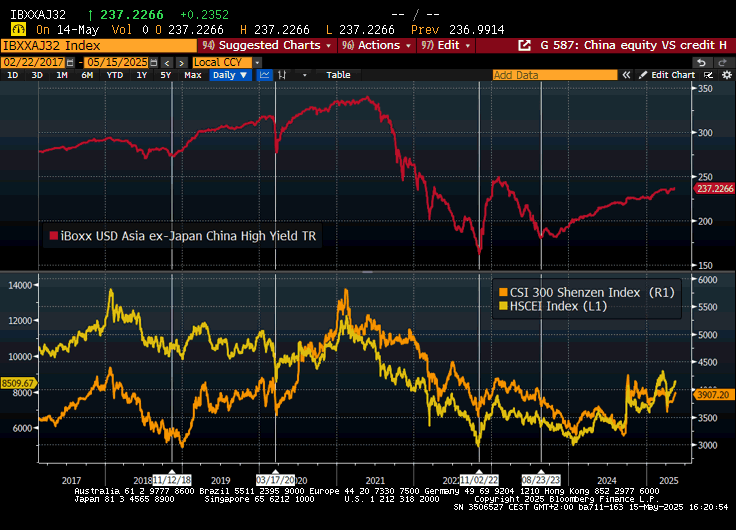
Task: Select the line chart type icon
Action: (265, 75)
